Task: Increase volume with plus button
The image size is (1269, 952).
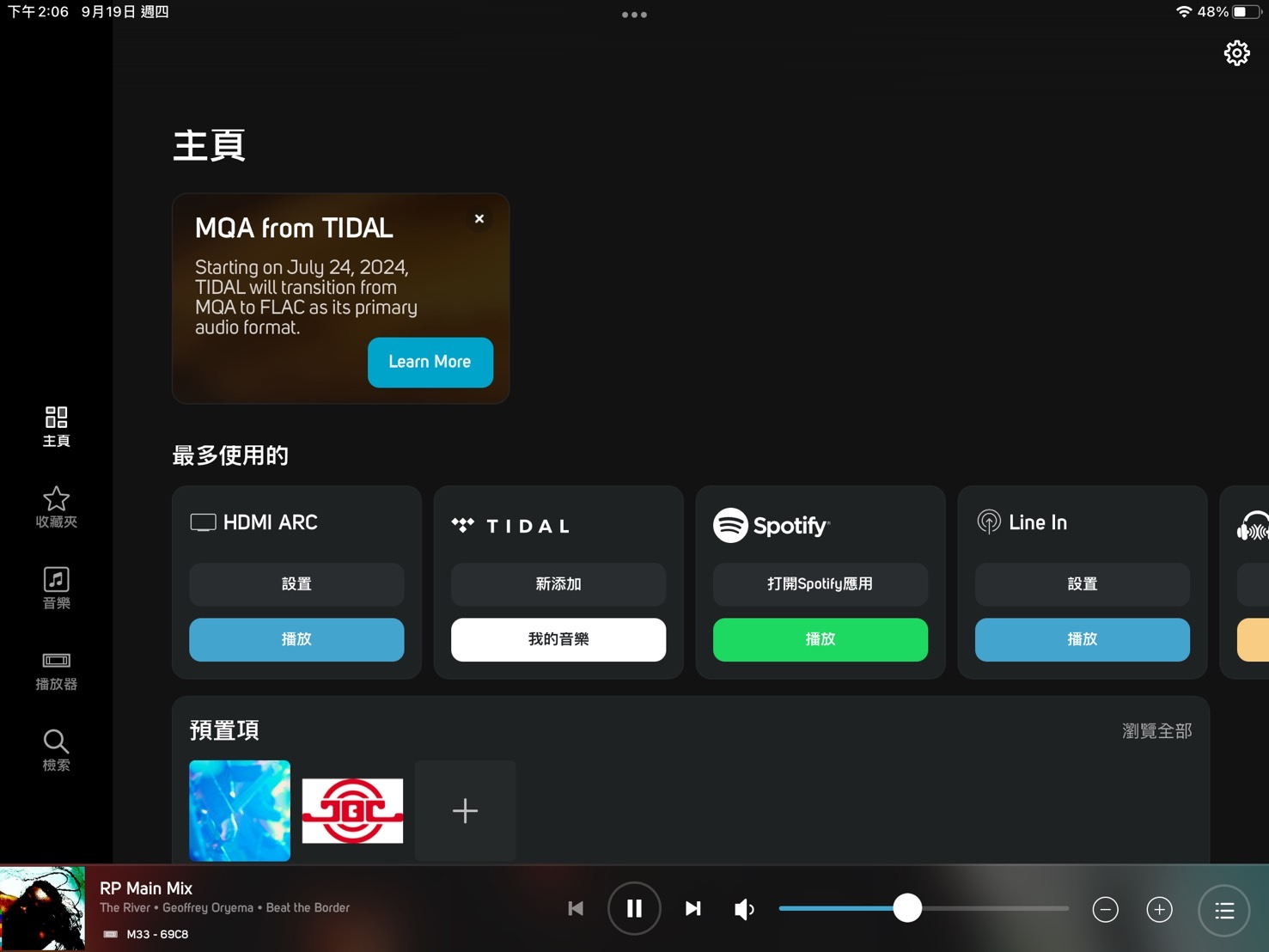Action: pos(1159,909)
